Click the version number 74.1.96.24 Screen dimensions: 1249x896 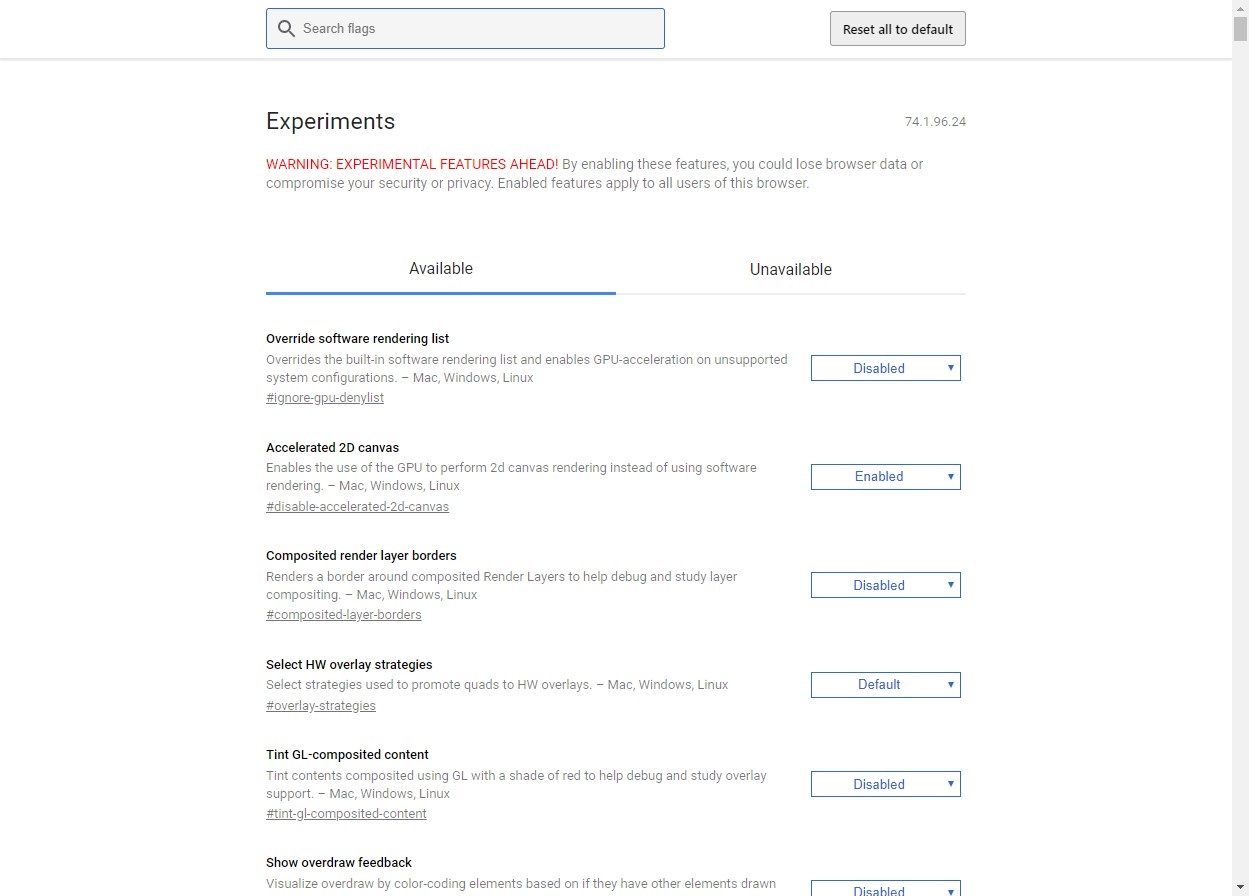935,122
